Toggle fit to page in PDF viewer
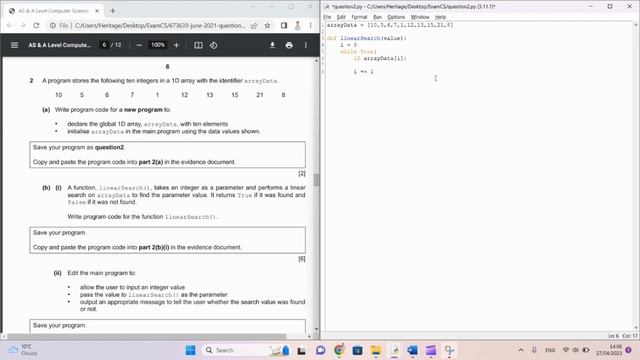The height and width of the screenshot is (360, 640). 198,45
